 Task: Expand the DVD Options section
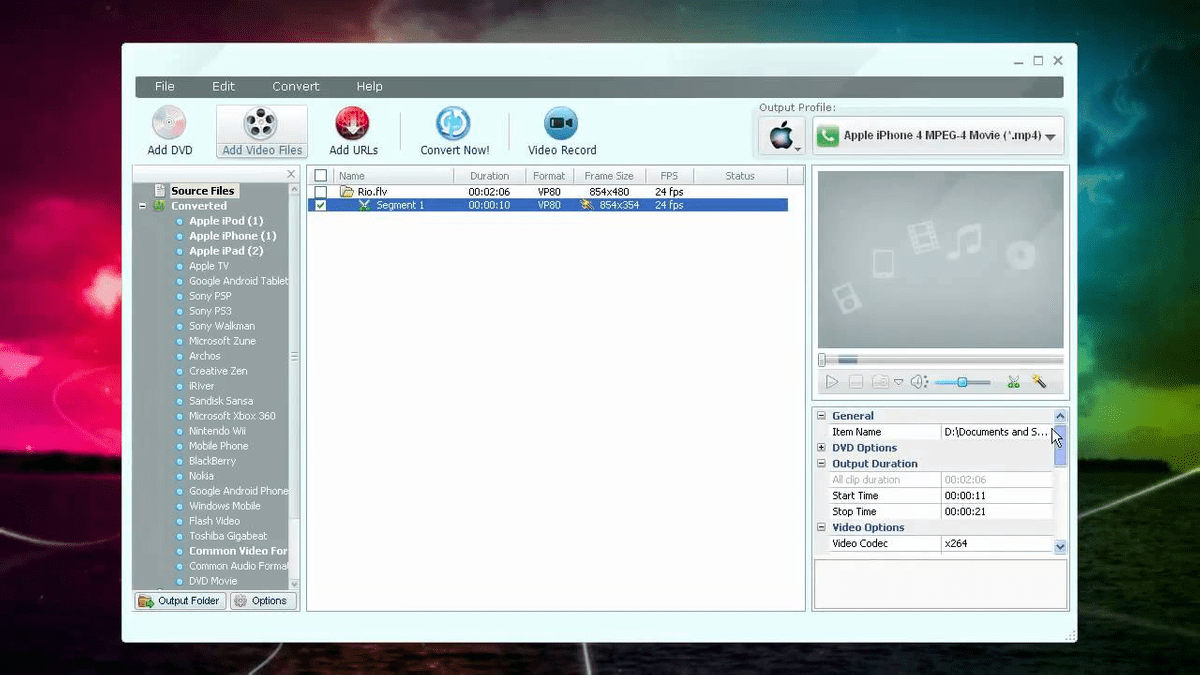pos(821,447)
